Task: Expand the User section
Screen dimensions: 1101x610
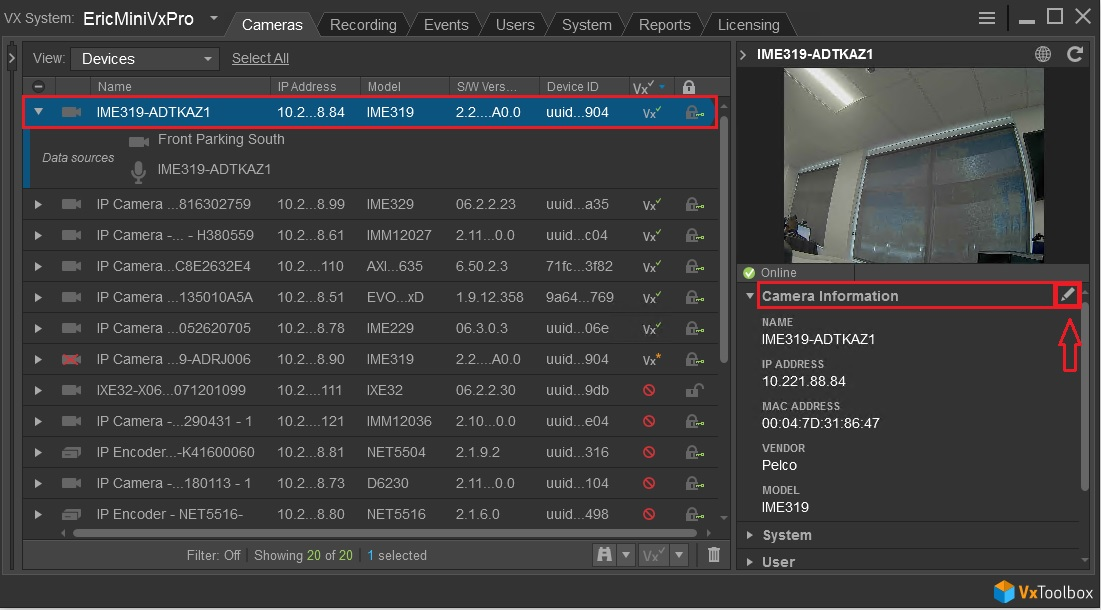Action: pyautogui.click(x=749, y=562)
